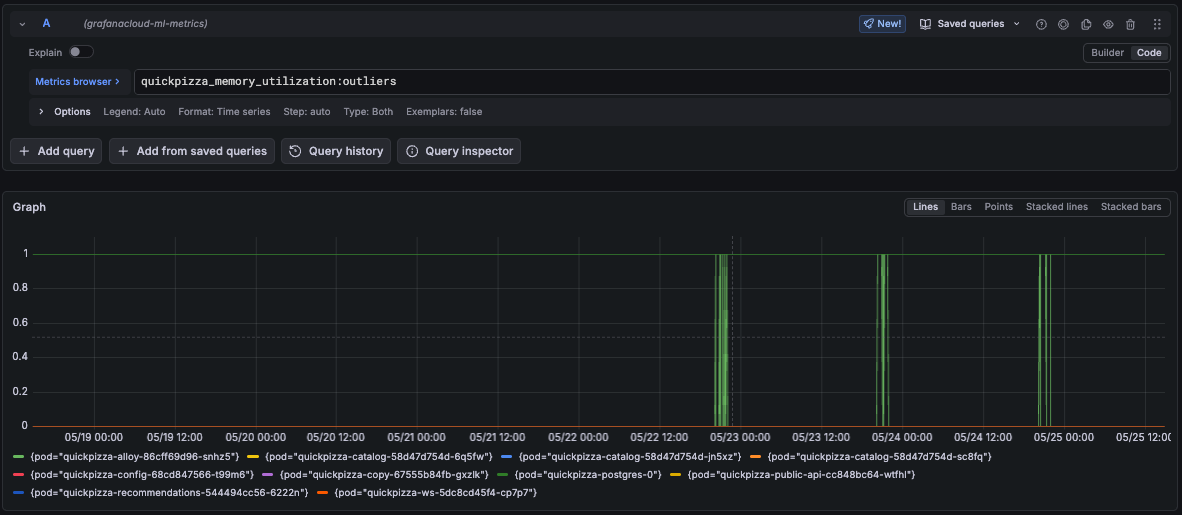This screenshot has width=1182, height=515.
Task: Expand the Options section
Action: (x=41, y=112)
